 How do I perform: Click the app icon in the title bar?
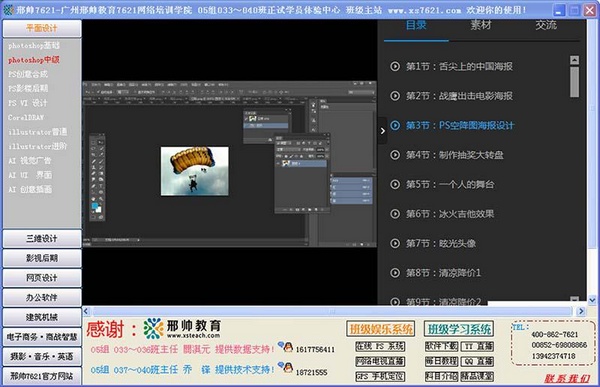coord(8,10)
